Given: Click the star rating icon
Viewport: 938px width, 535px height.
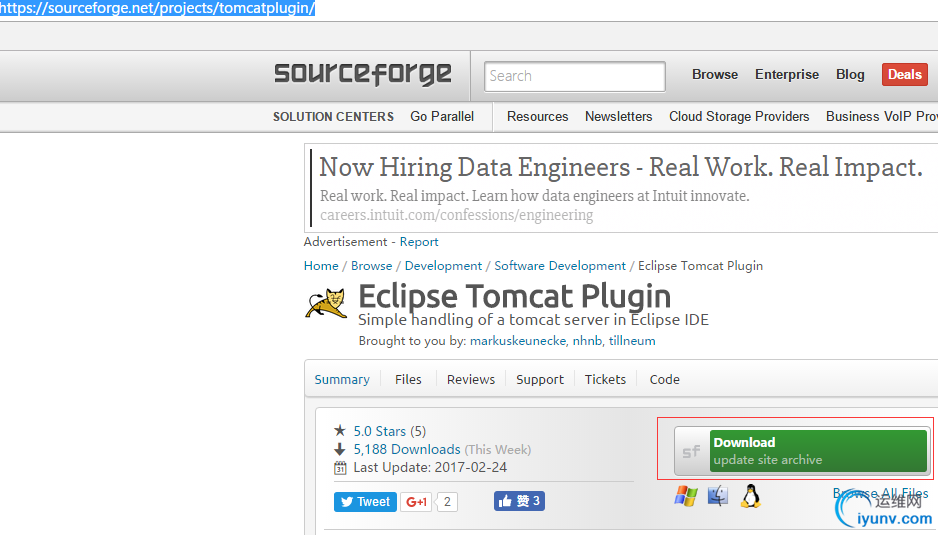Looking at the screenshot, I should click(x=340, y=430).
